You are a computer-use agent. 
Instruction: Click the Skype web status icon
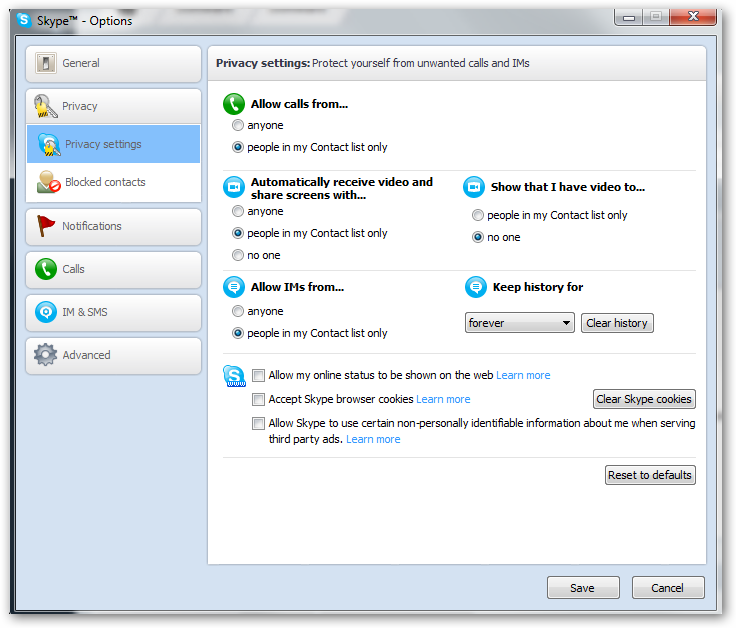[234, 376]
